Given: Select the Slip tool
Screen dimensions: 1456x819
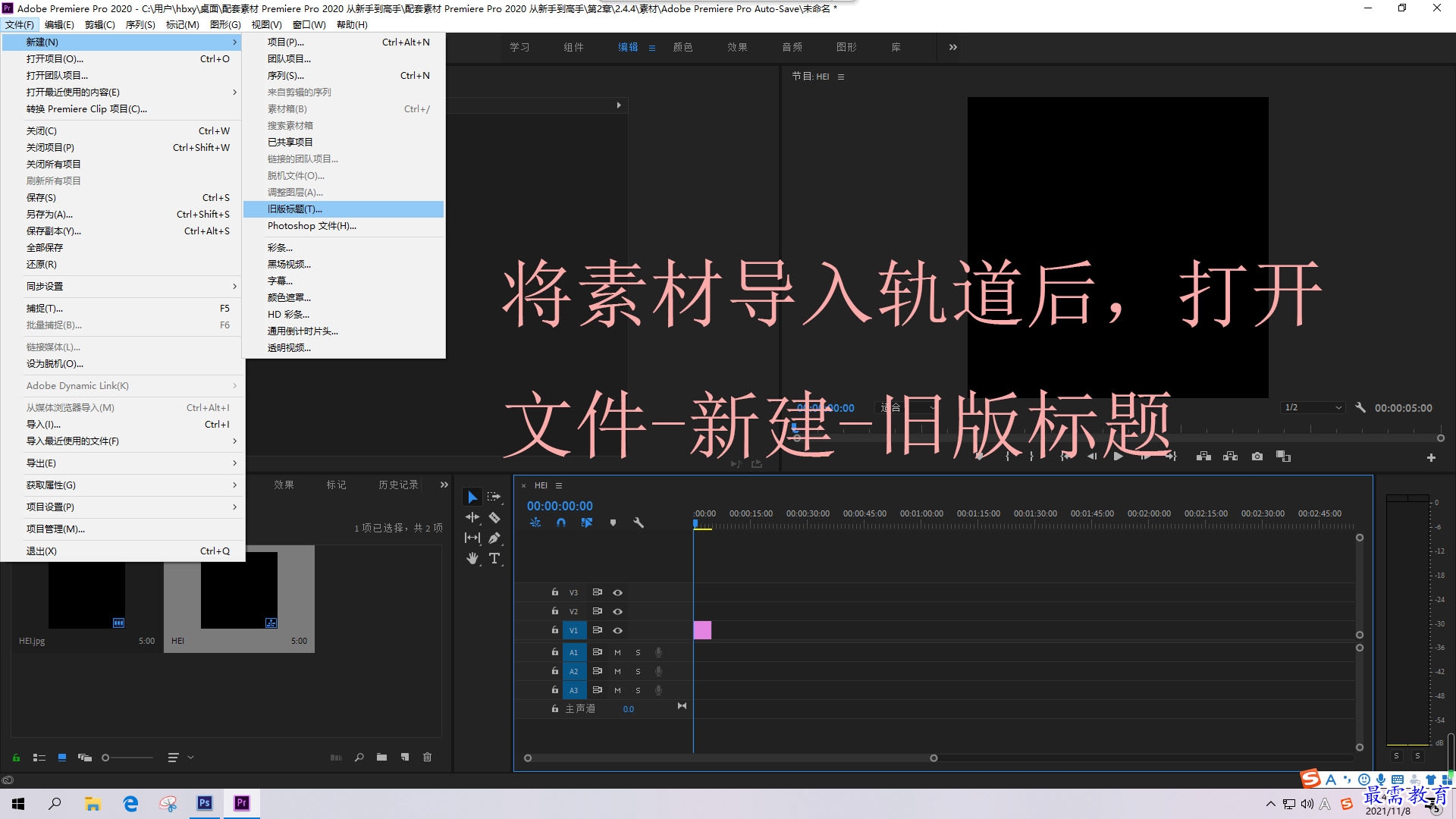Looking at the screenshot, I should tap(472, 538).
